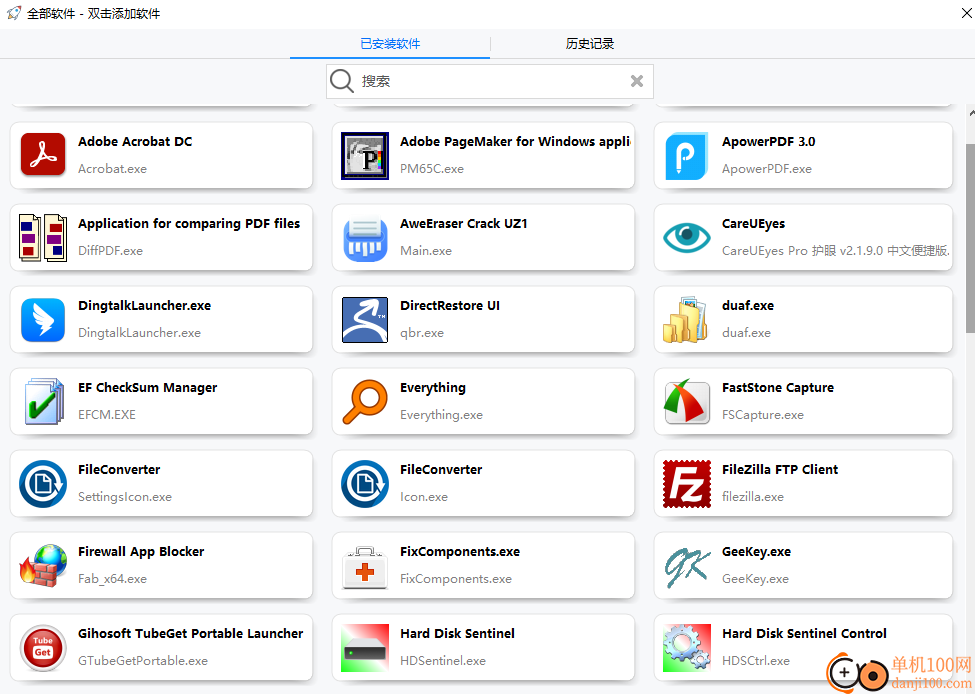Choose the AweEraser shredder icon

click(365, 238)
